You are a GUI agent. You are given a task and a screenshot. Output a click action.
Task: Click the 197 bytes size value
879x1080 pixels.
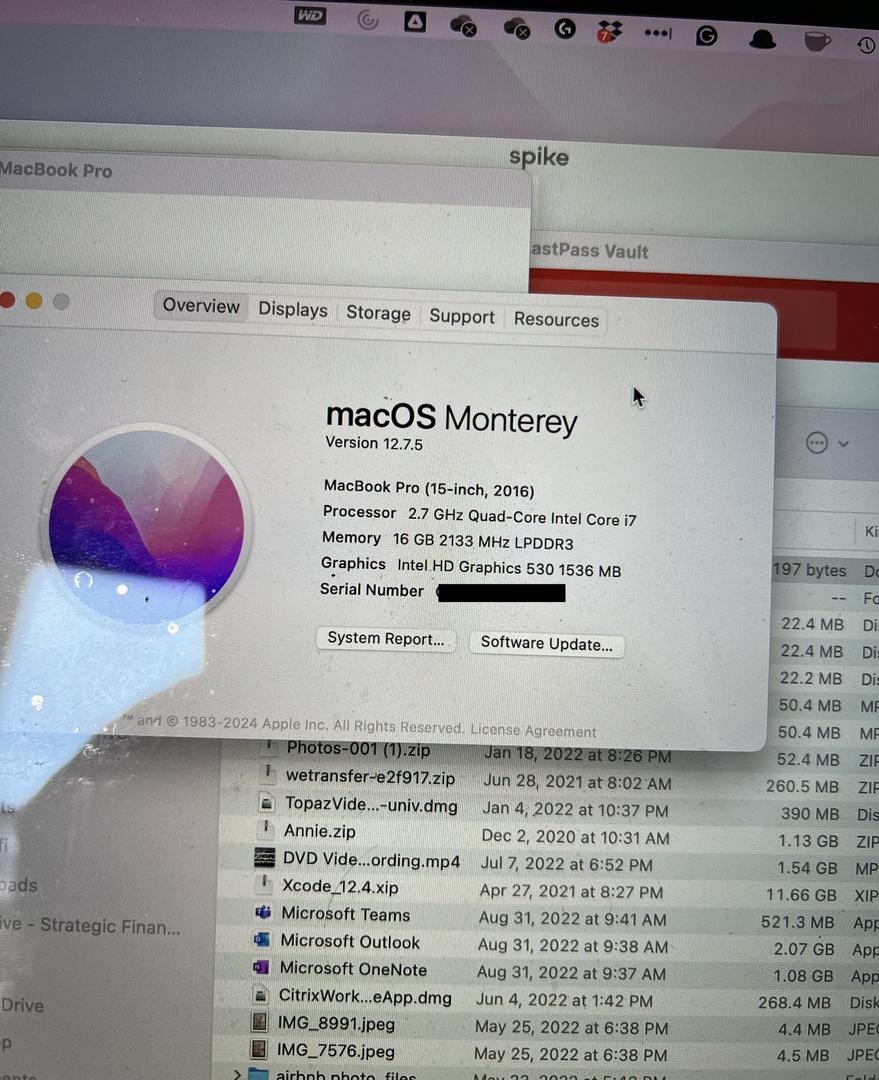click(809, 570)
